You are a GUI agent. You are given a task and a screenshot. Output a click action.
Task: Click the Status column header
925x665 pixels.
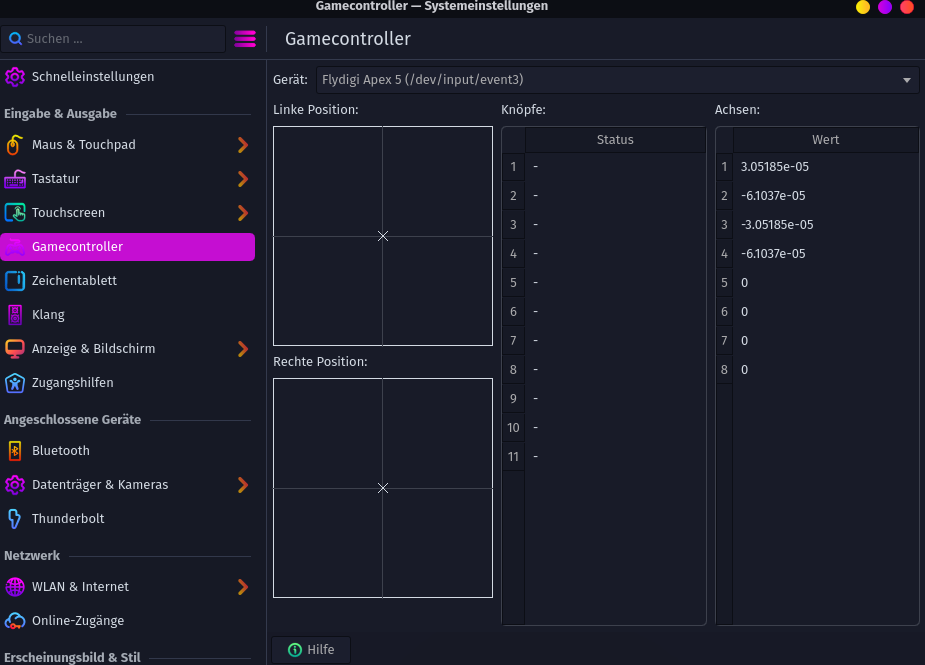[x=615, y=140]
